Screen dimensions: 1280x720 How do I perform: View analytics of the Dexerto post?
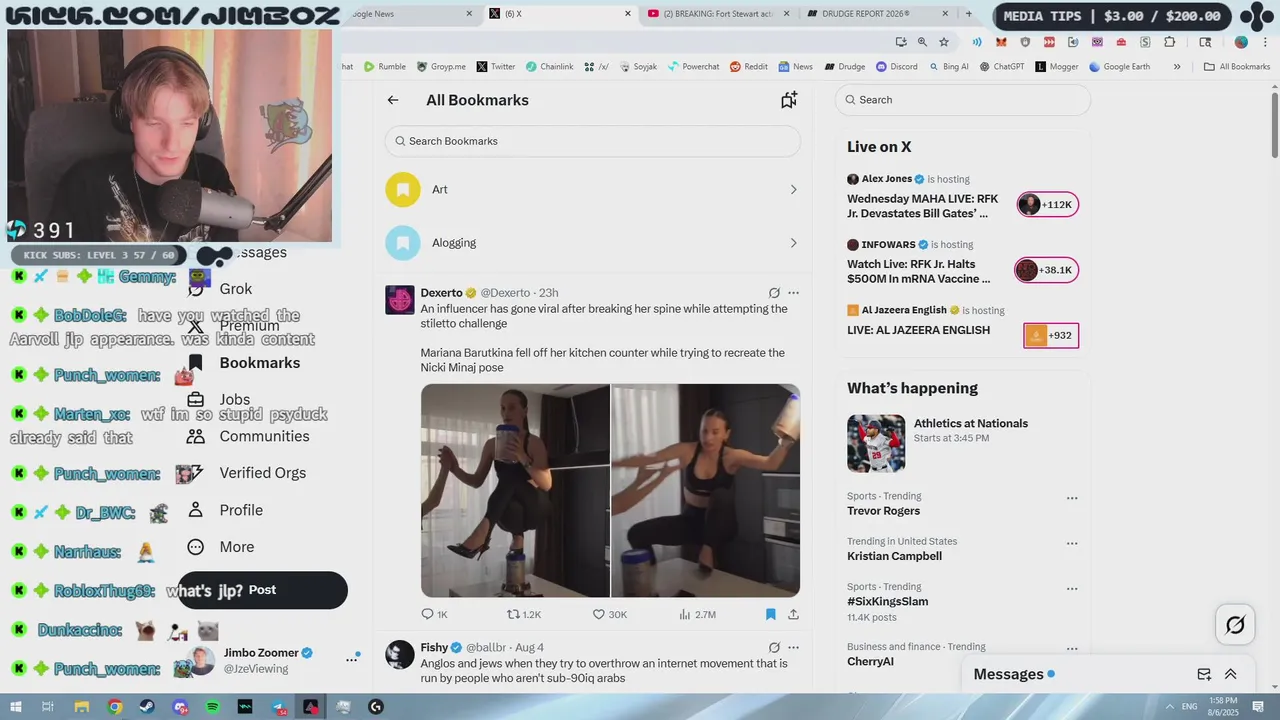click(697, 614)
